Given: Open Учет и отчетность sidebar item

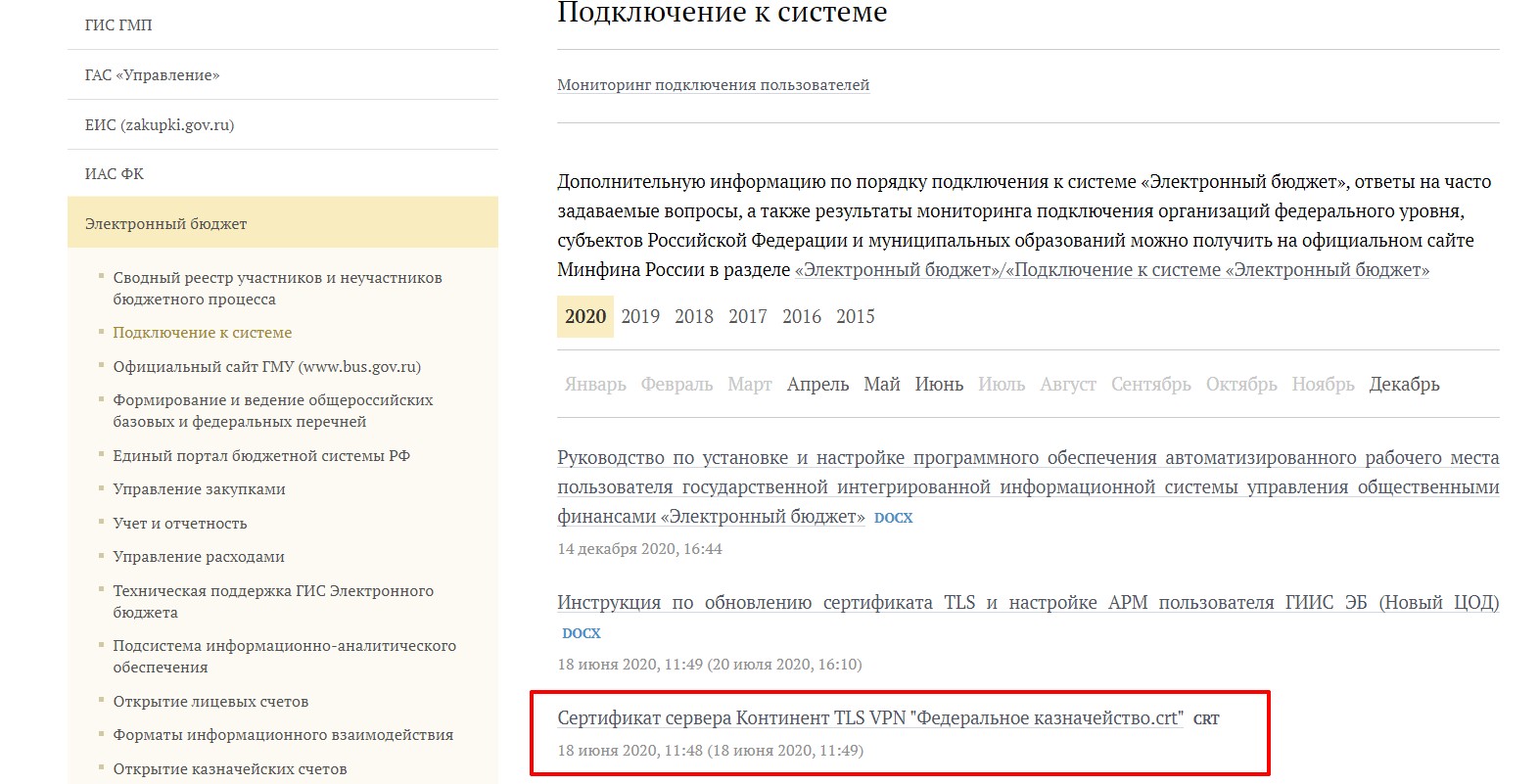Looking at the screenshot, I should [x=180, y=523].
